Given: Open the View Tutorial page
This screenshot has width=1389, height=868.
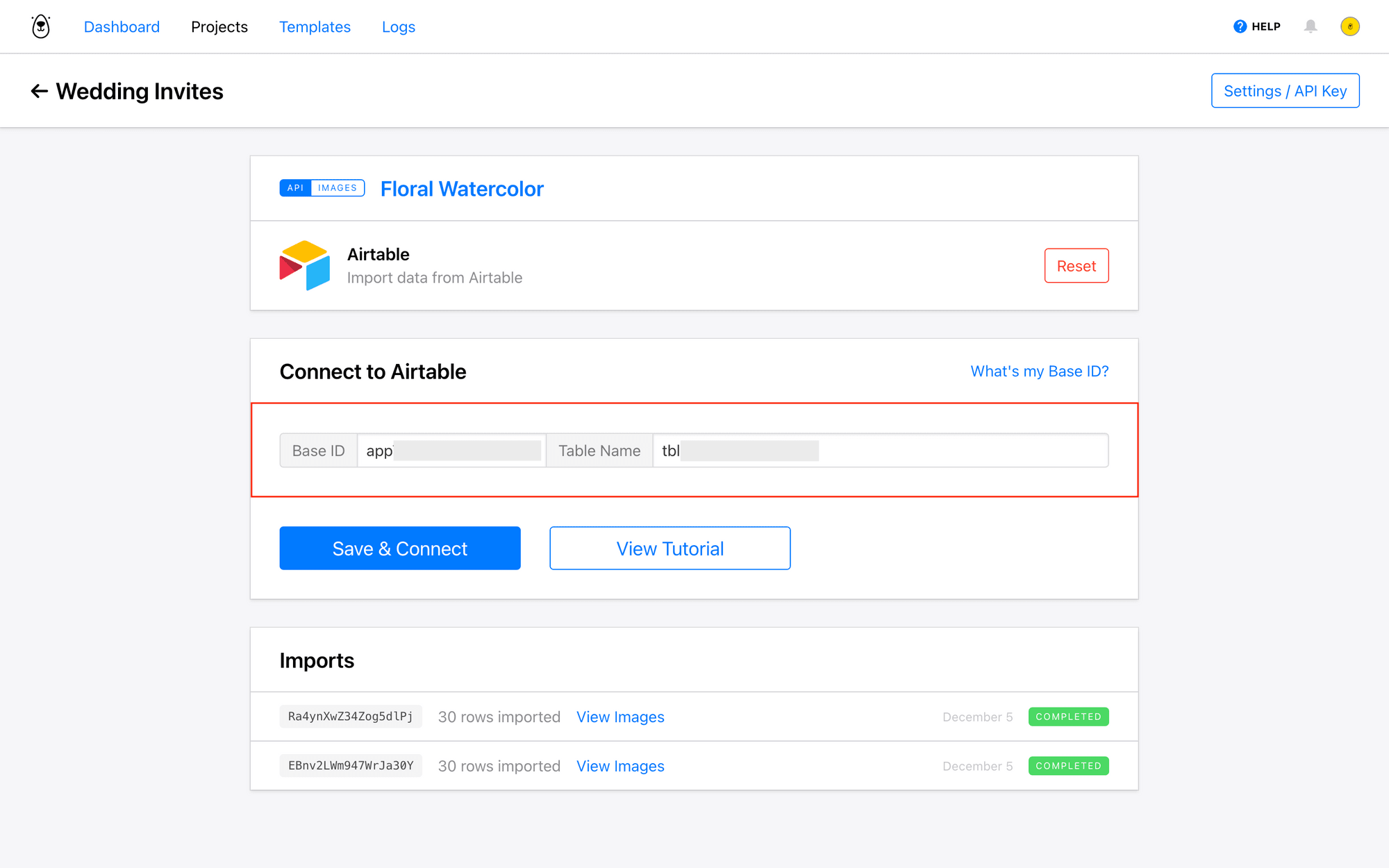Looking at the screenshot, I should [669, 548].
